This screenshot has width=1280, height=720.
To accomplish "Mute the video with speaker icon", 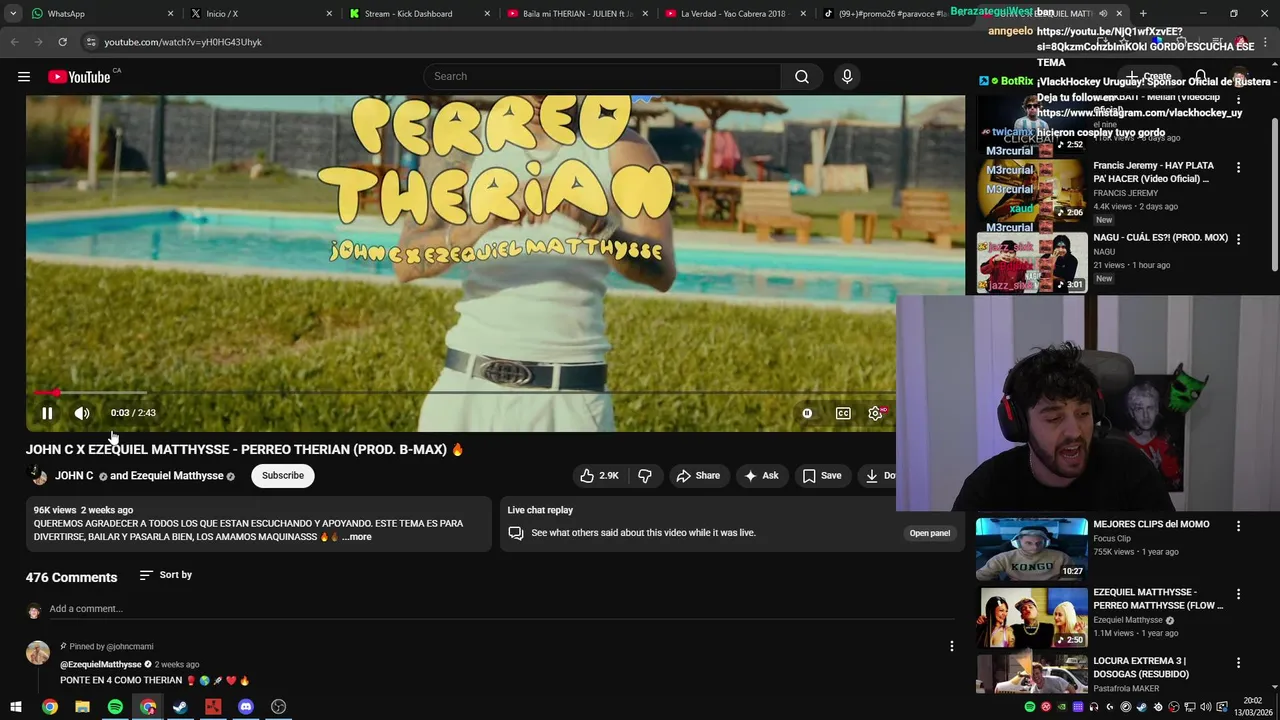I will coord(82,413).
